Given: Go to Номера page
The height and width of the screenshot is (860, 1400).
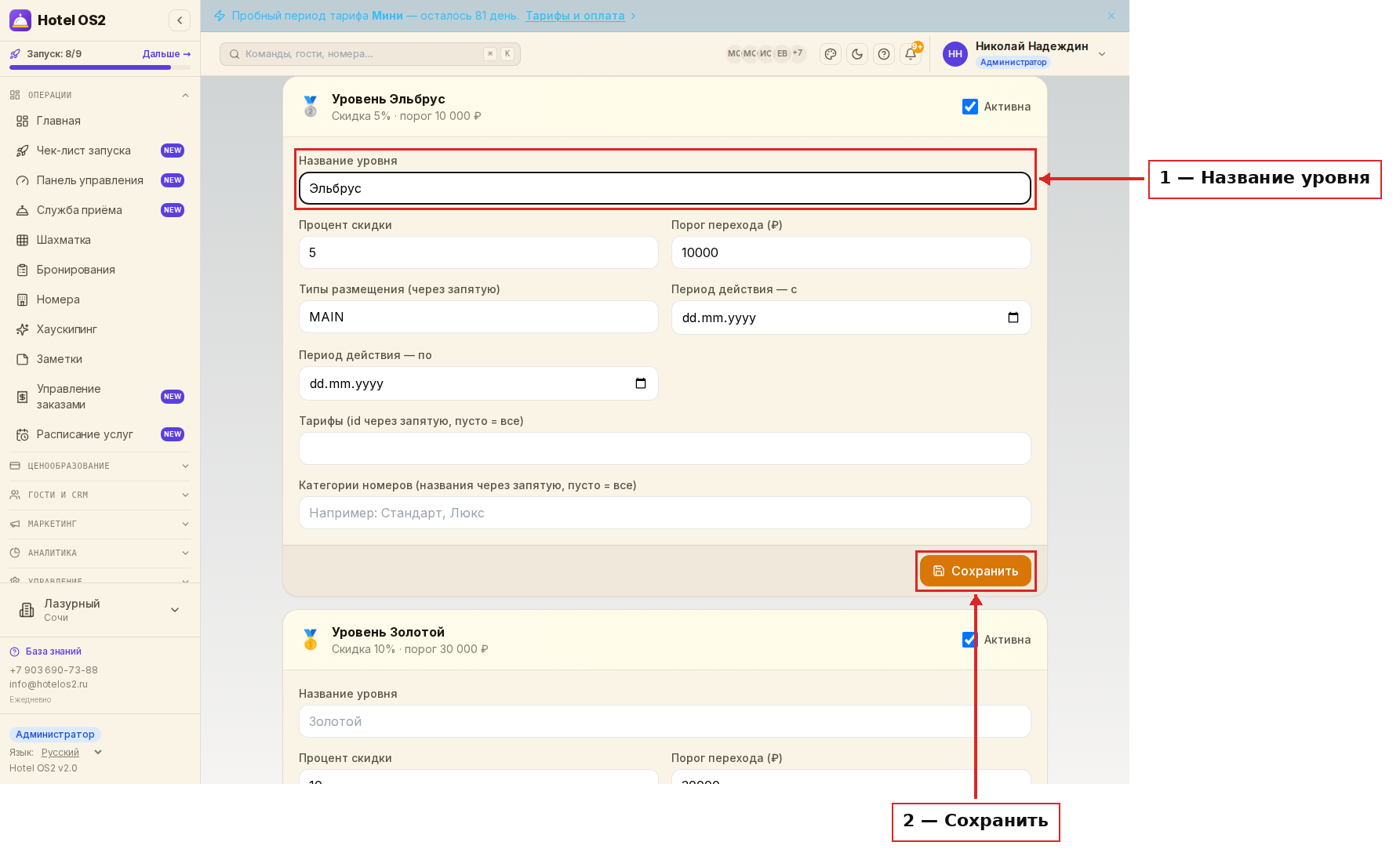Looking at the screenshot, I should (100, 299).
